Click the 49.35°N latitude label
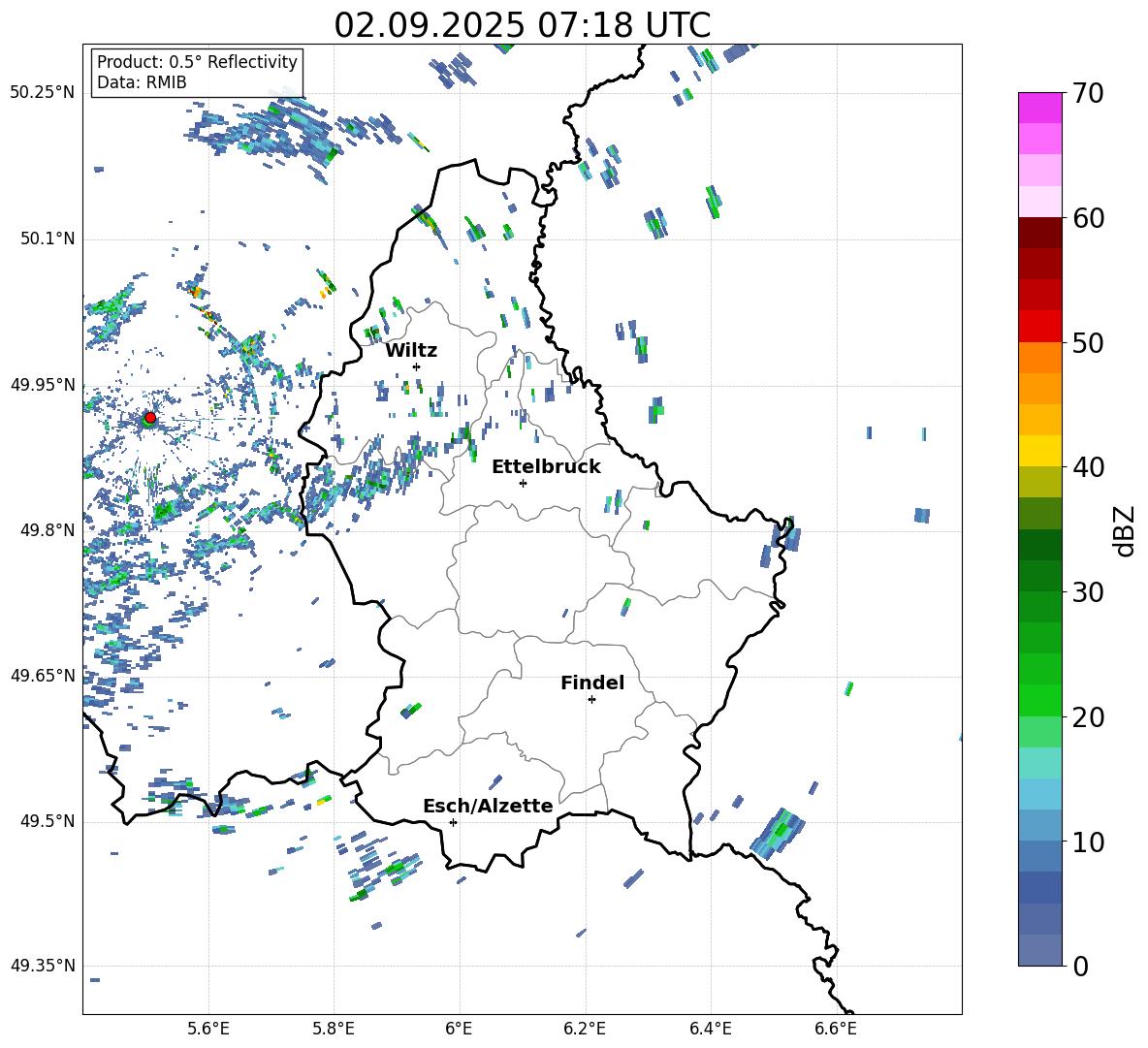The width and height of the screenshot is (1148, 1048). 43,966
